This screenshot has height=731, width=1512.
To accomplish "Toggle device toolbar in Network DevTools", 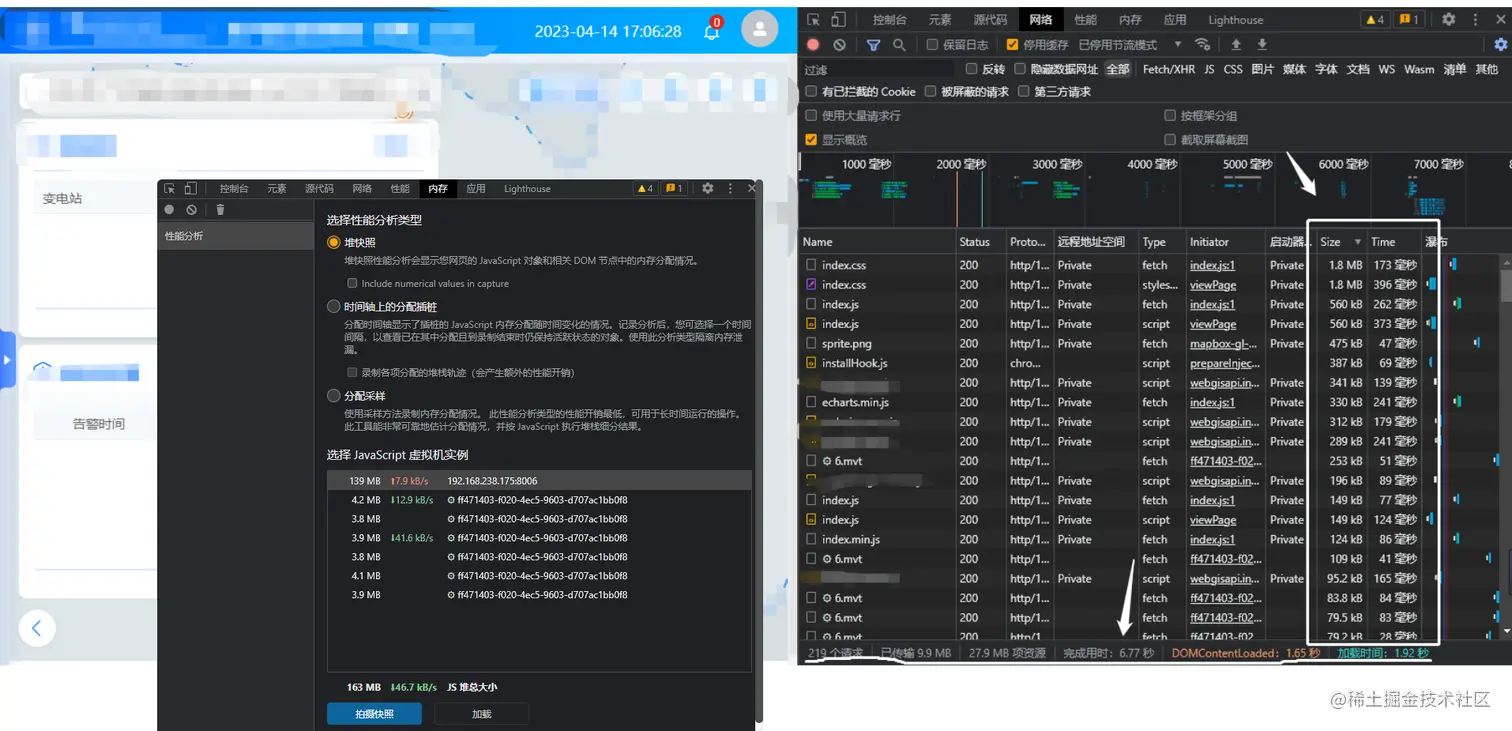I will click(x=838, y=20).
